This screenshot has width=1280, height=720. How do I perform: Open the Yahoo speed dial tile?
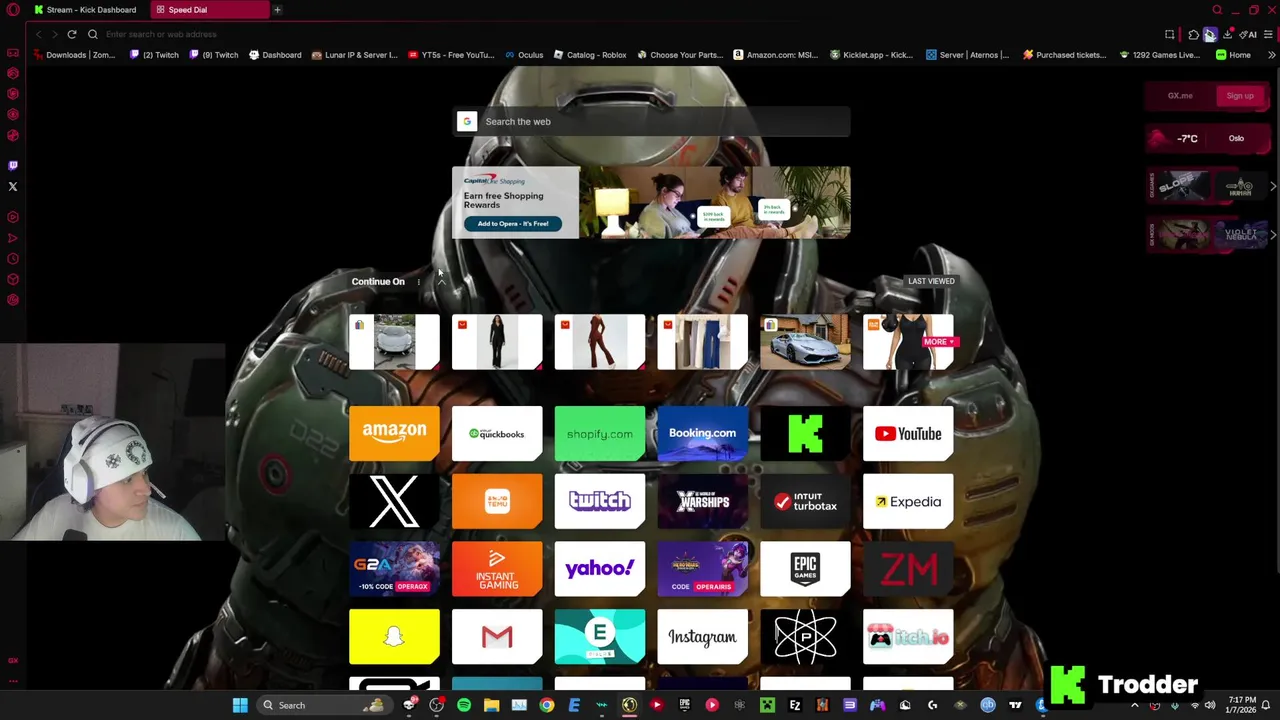click(600, 569)
